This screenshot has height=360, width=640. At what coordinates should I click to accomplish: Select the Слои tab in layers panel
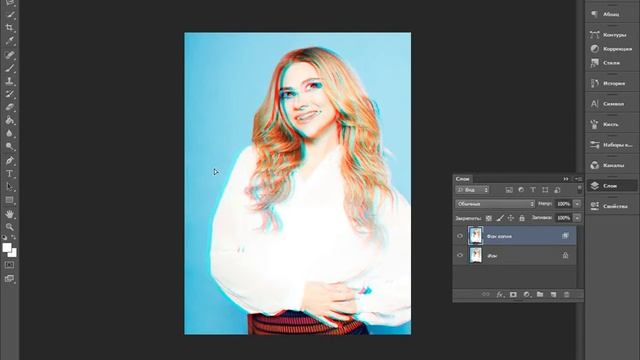462,179
